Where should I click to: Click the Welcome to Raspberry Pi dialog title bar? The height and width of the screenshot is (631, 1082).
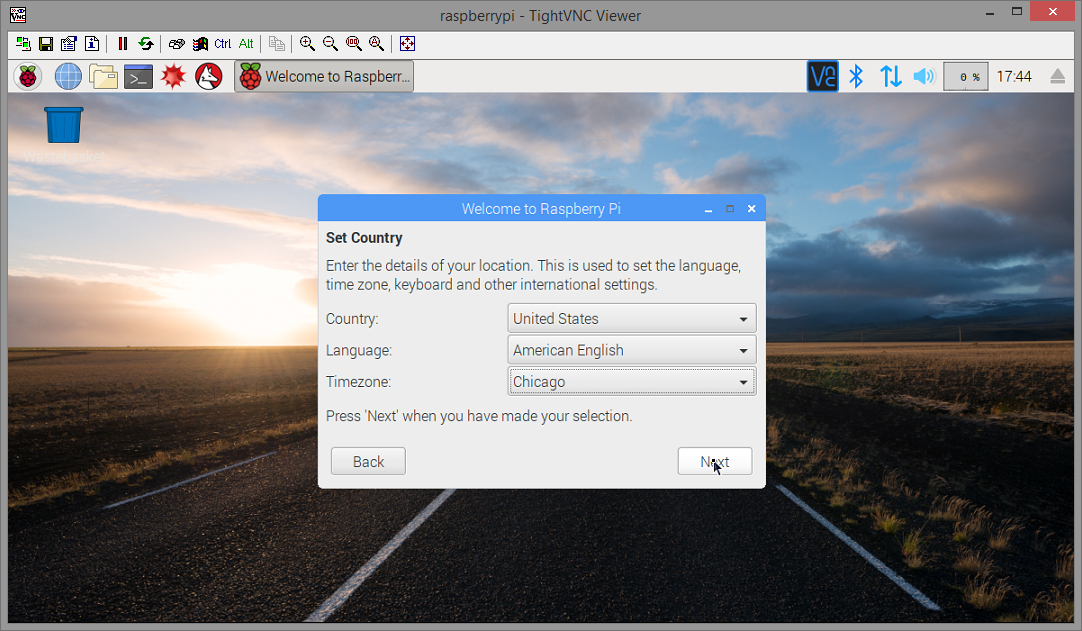pyautogui.click(x=541, y=208)
